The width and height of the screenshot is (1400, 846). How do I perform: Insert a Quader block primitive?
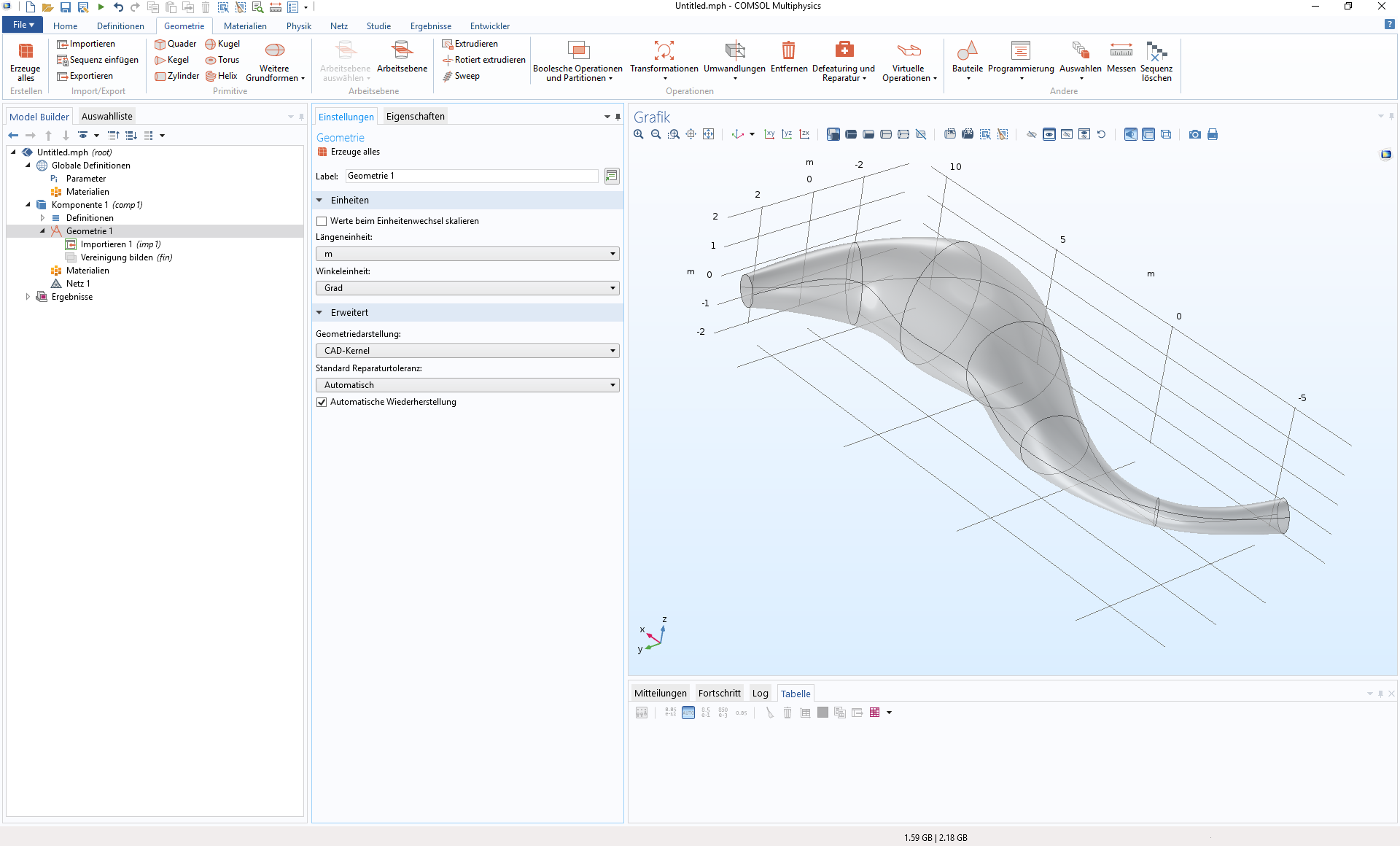click(x=175, y=44)
